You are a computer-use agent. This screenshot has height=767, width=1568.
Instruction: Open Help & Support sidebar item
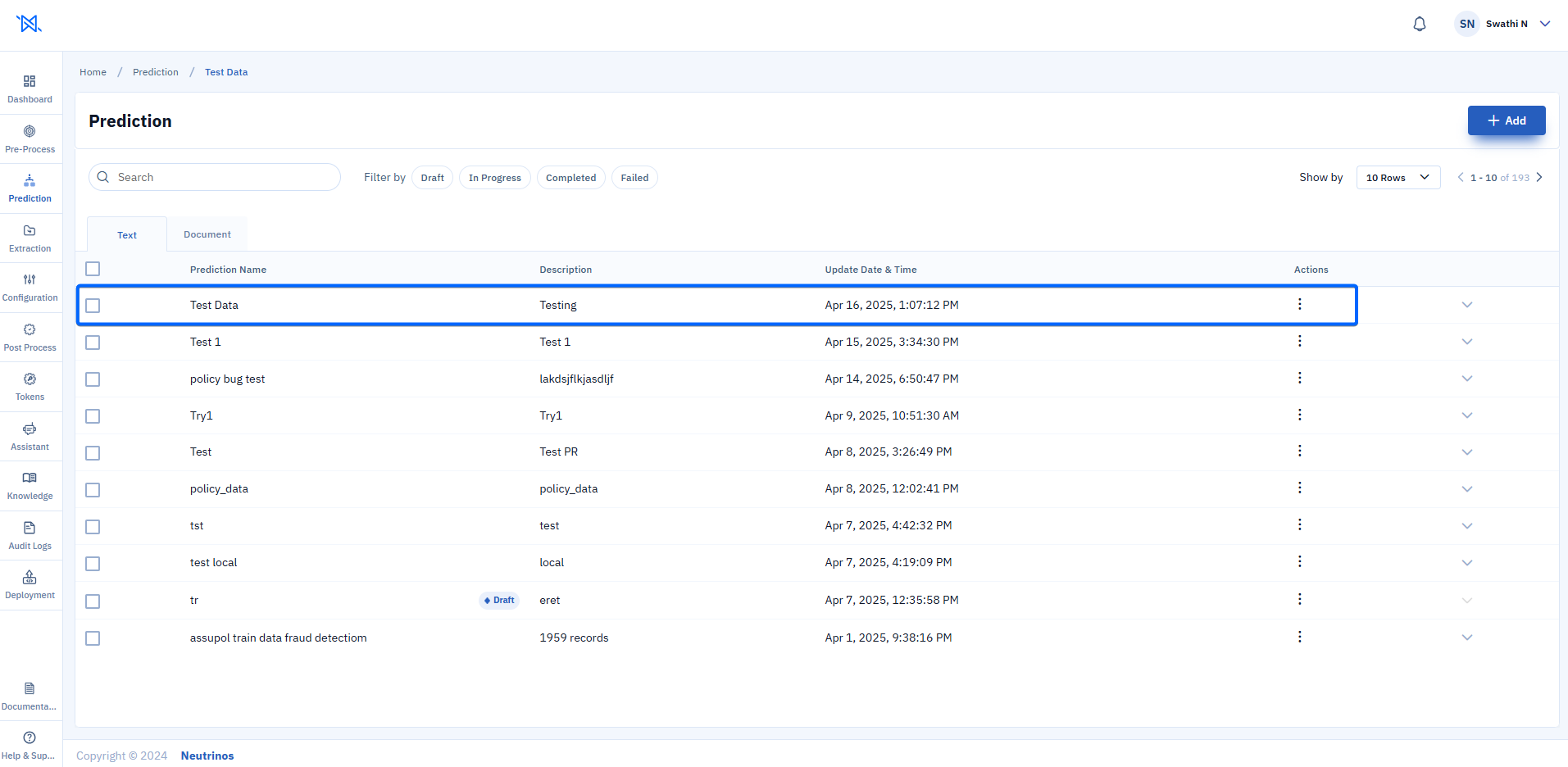point(30,746)
